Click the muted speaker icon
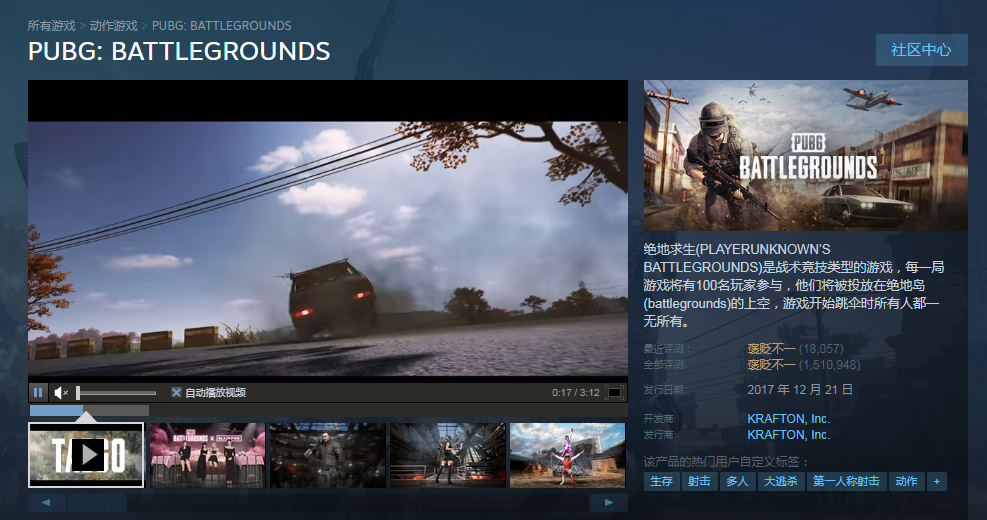 tap(60, 393)
